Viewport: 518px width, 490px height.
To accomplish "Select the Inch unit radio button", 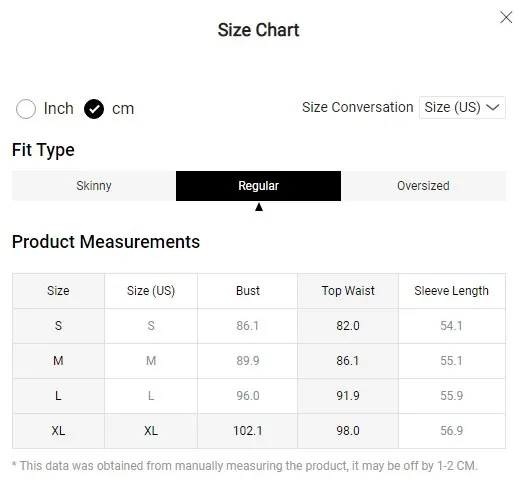I will pos(26,109).
